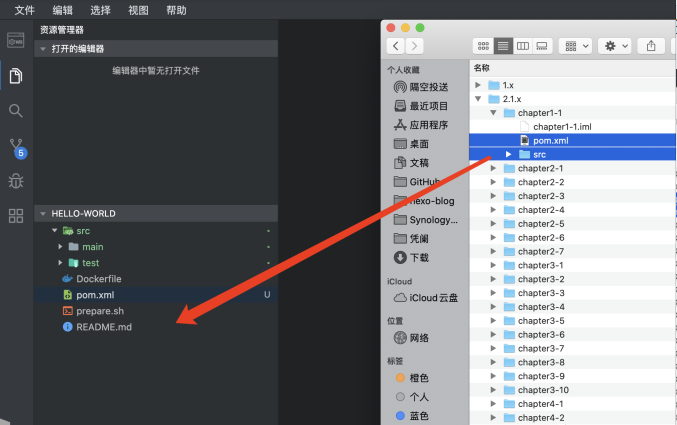Open the Finder gear action dropdown

pyautogui.click(x=615, y=46)
